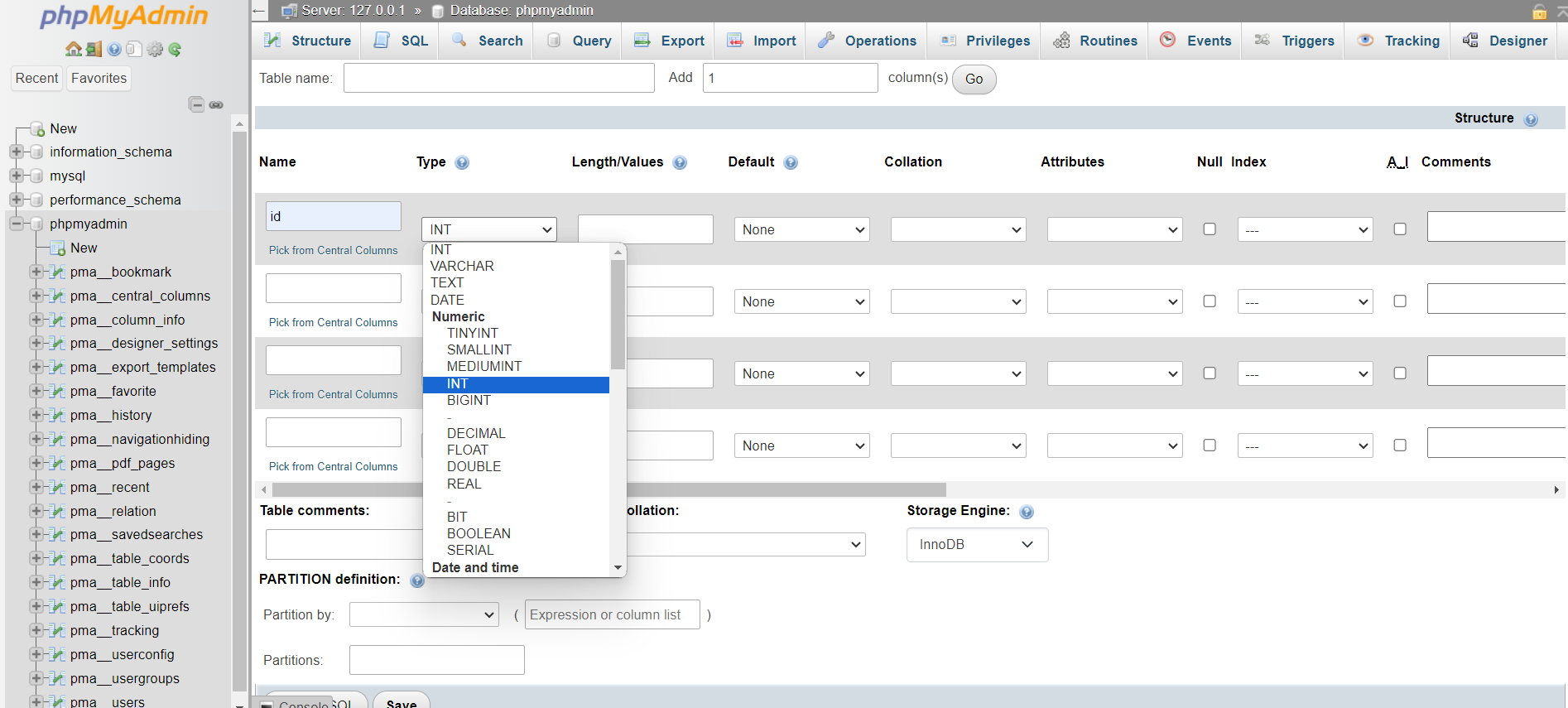Toggle link with main panel icon
This screenshot has height=708, width=1568.
tap(216, 104)
